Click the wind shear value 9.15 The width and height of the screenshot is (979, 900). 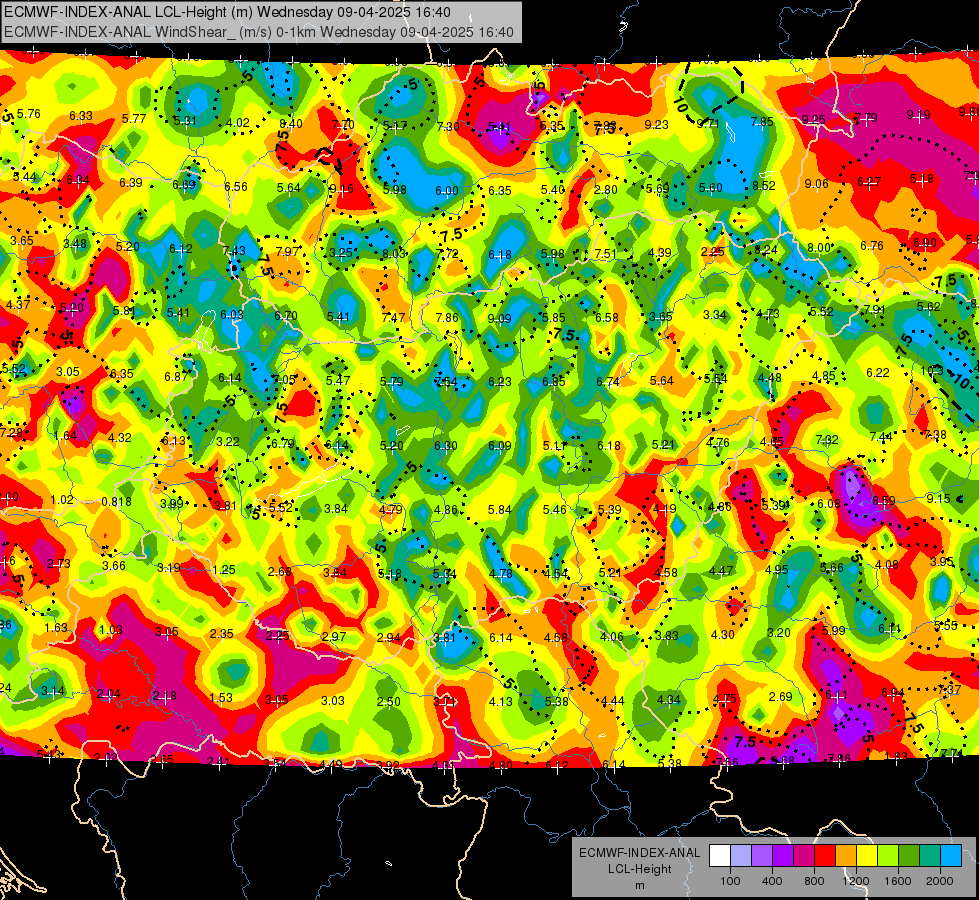coord(938,498)
